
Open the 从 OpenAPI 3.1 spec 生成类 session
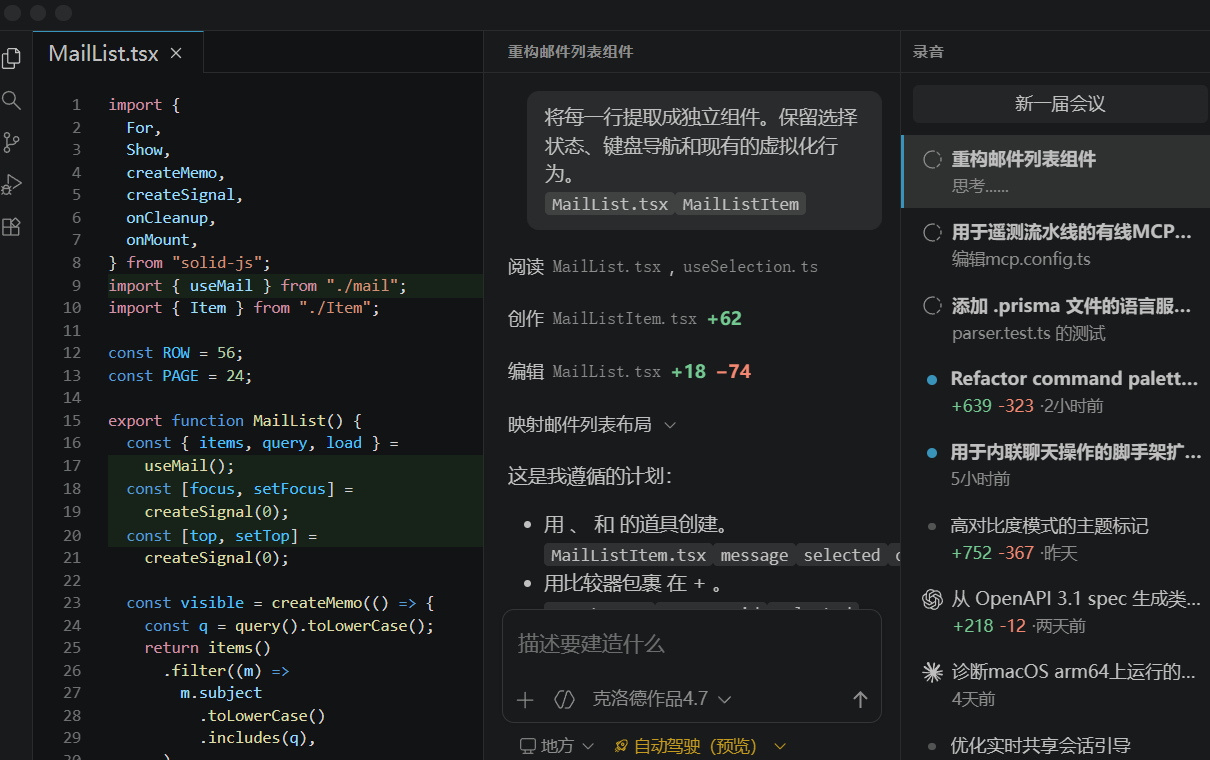pyautogui.click(x=1056, y=611)
